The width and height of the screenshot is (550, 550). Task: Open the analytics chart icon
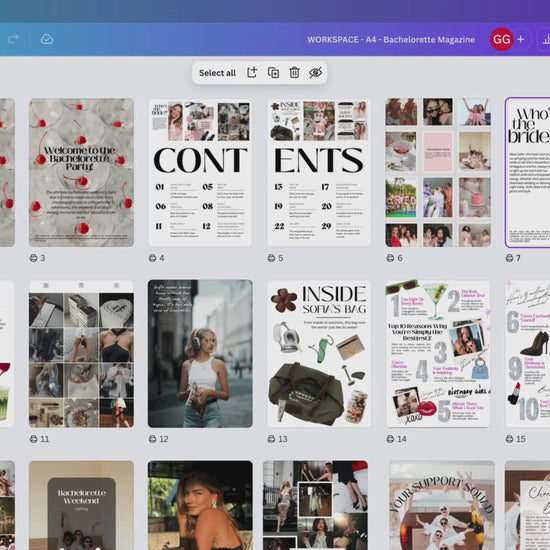[x=546, y=39]
